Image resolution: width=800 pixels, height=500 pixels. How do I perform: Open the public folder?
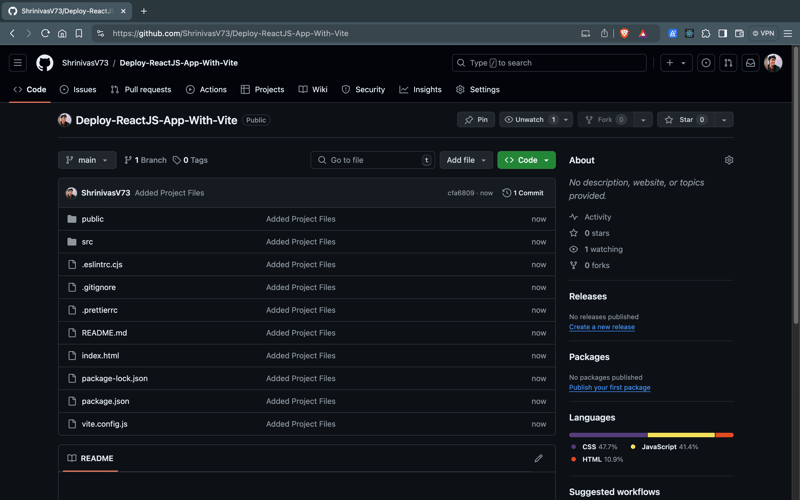click(92, 219)
